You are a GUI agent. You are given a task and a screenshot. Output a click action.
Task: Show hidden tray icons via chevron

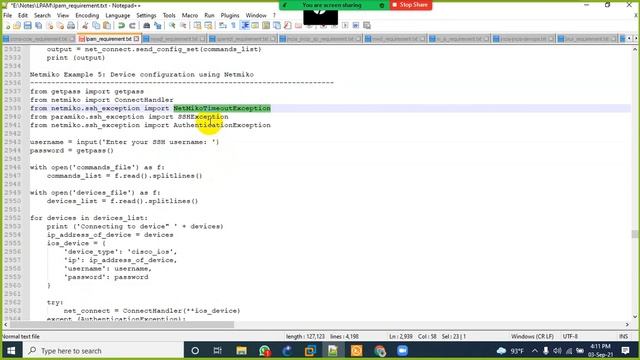535,351
